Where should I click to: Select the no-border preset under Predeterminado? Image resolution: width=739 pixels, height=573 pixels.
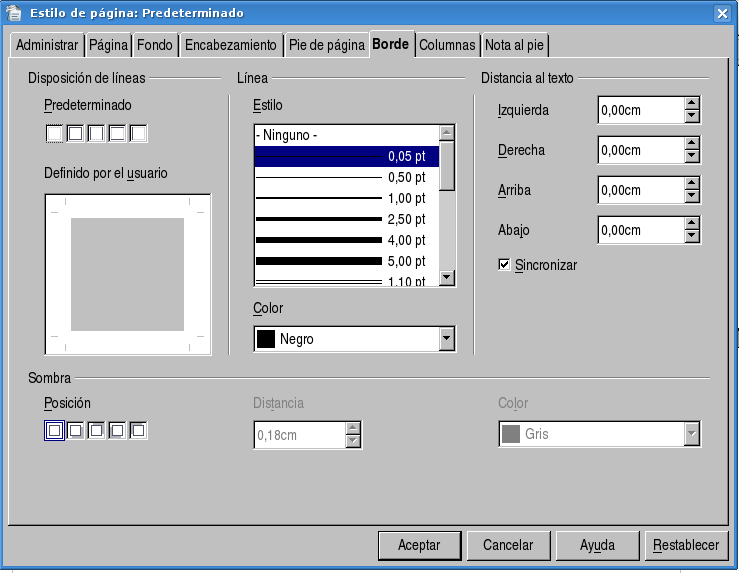[54, 133]
